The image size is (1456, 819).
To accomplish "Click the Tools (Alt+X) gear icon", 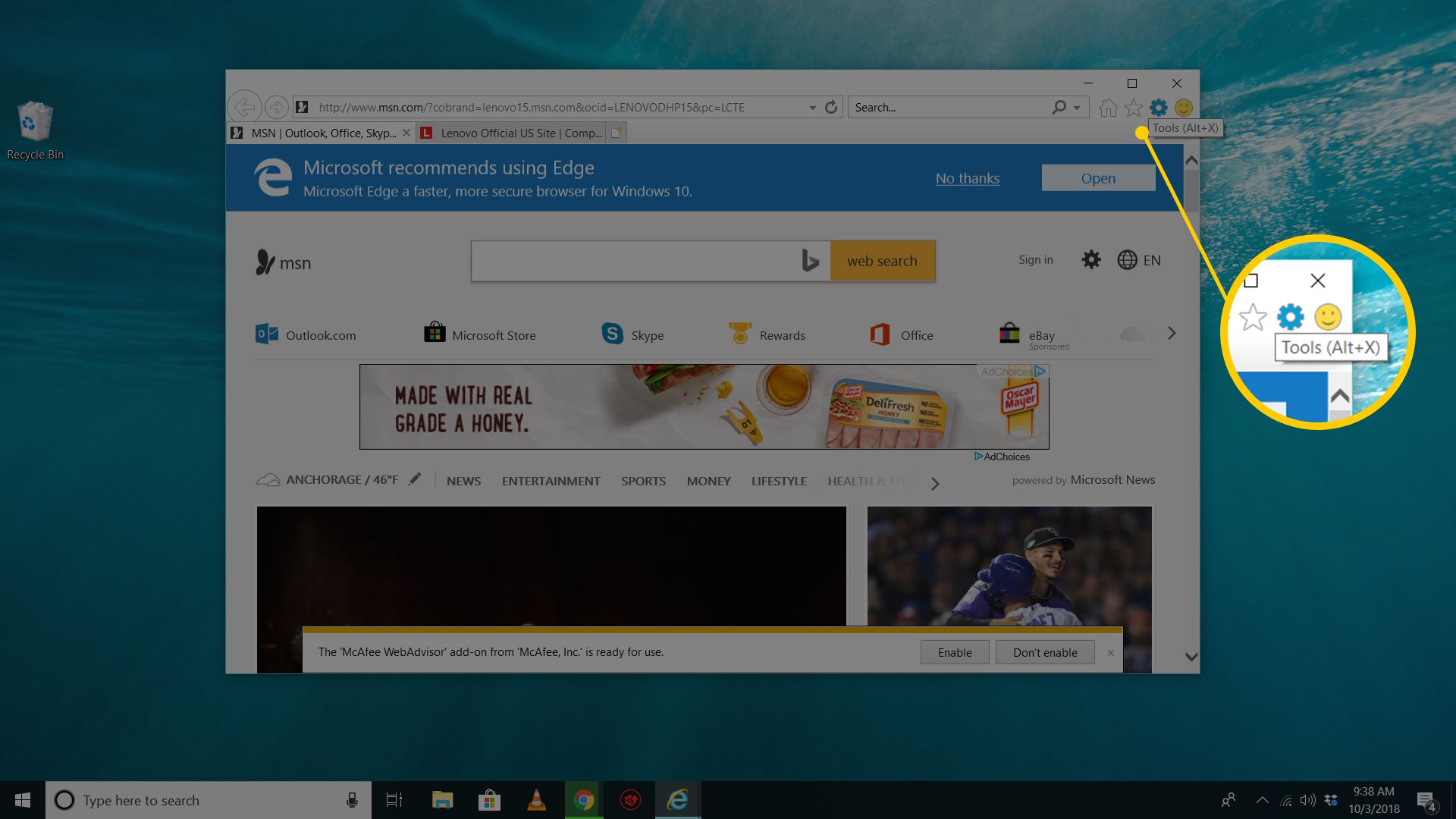I will click(x=1158, y=107).
